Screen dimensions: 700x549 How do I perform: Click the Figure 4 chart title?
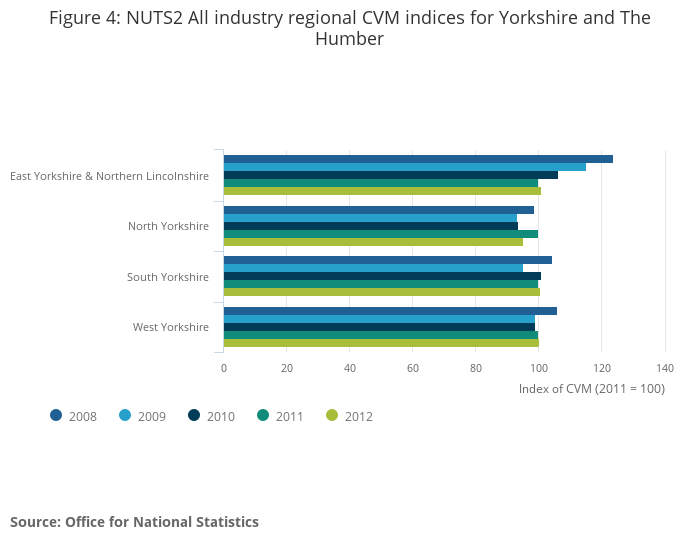tap(349, 28)
